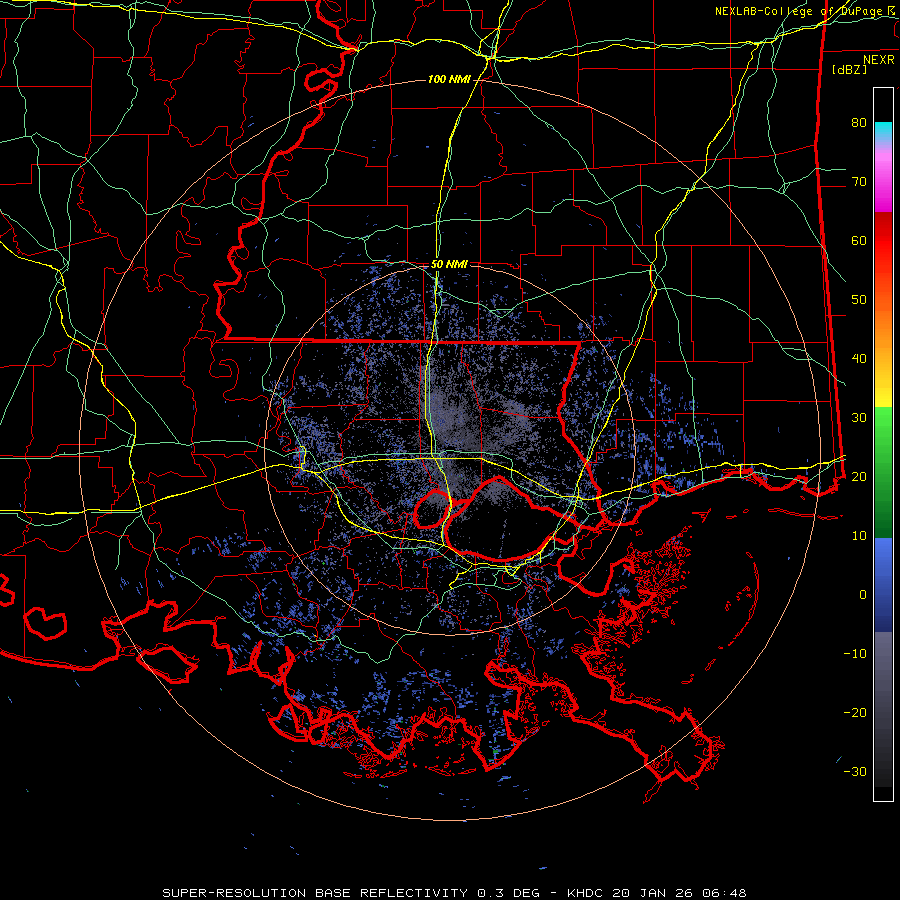Click the 50 value on the dBZ scale
The width and height of the screenshot is (900, 900).
859,300
